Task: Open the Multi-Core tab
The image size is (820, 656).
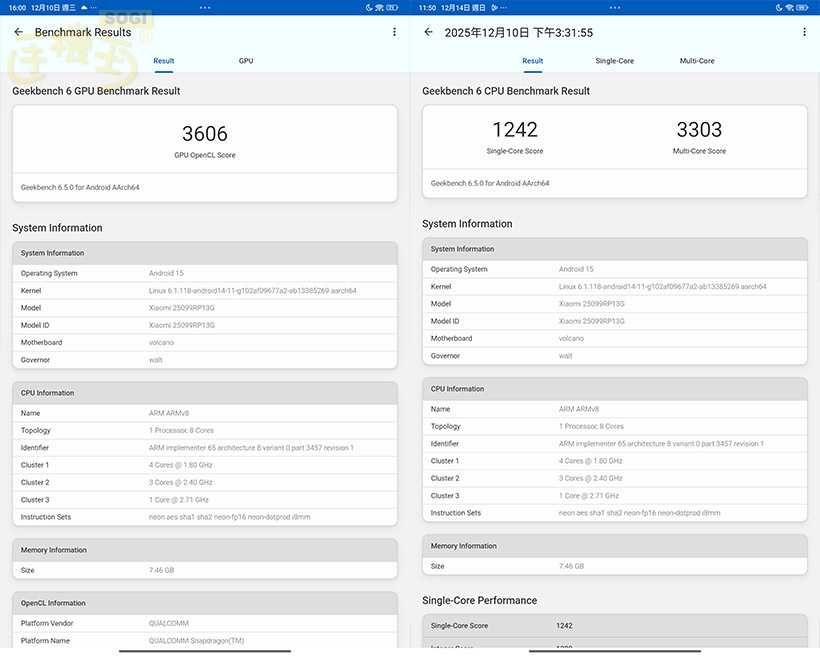Action: (697, 61)
